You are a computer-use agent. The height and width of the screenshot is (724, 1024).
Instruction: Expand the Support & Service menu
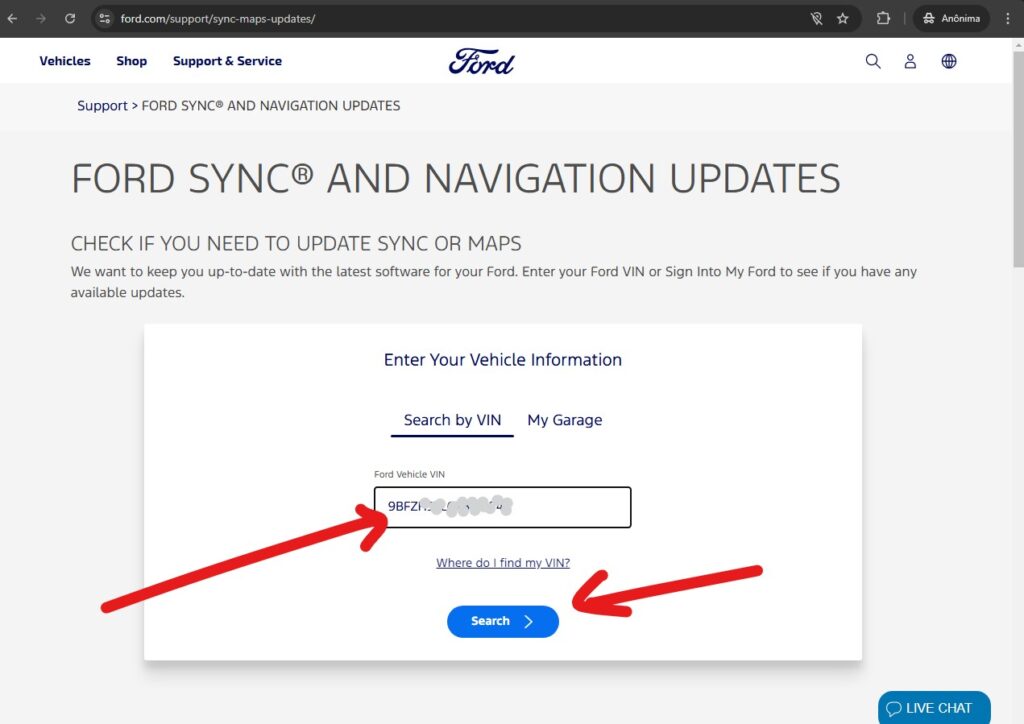coord(227,61)
